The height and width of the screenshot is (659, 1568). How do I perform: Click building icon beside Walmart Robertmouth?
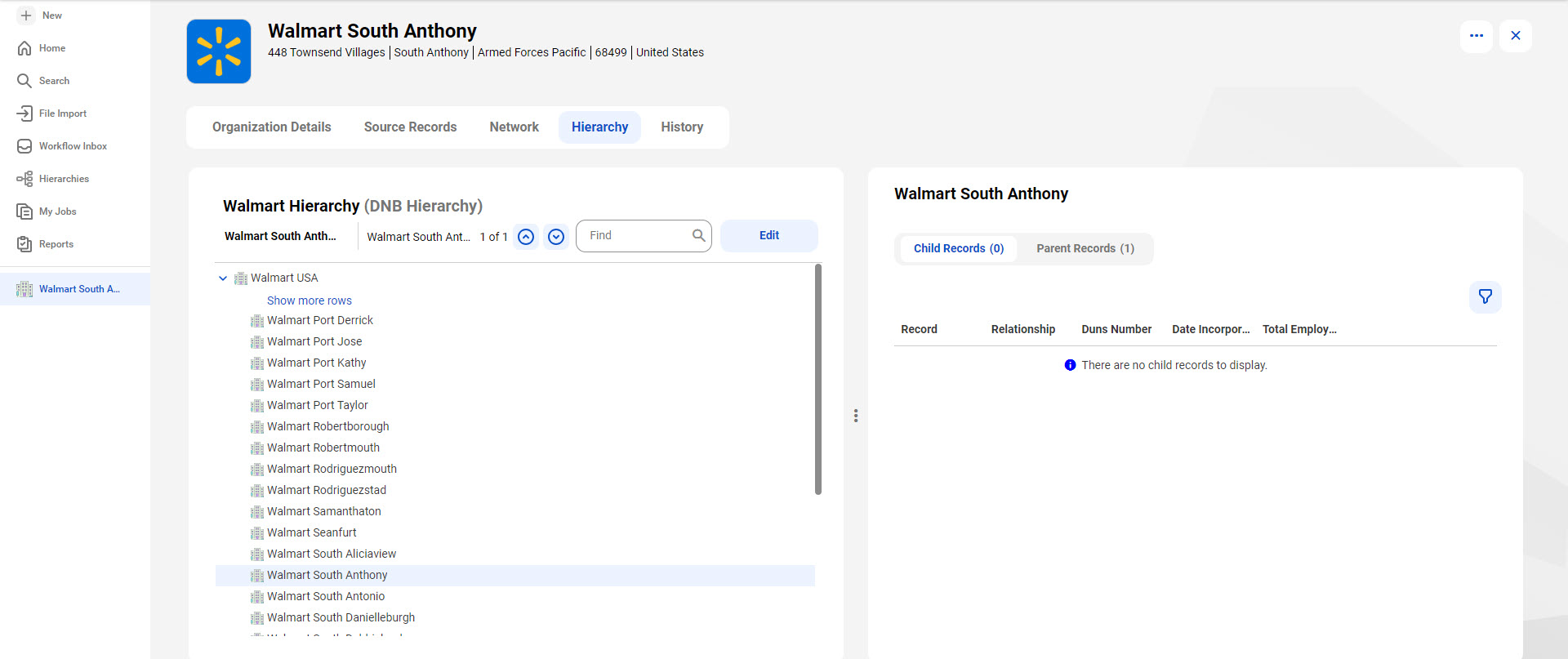point(257,448)
